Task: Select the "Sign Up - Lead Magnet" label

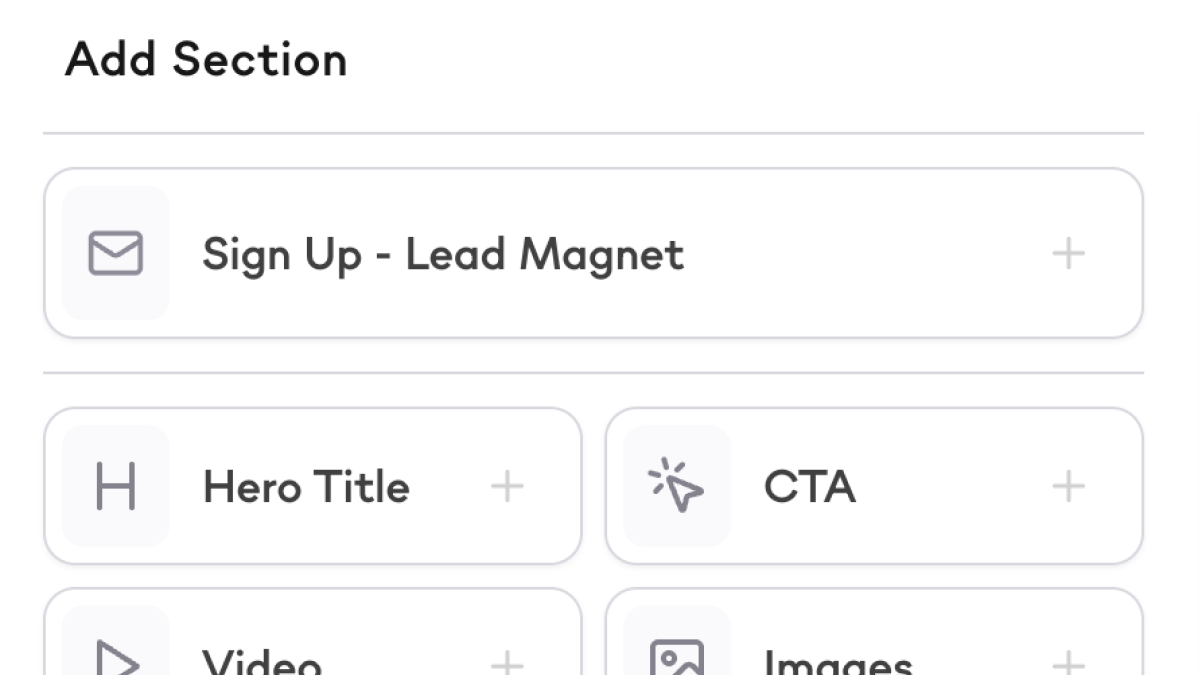Action: click(x=443, y=254)
